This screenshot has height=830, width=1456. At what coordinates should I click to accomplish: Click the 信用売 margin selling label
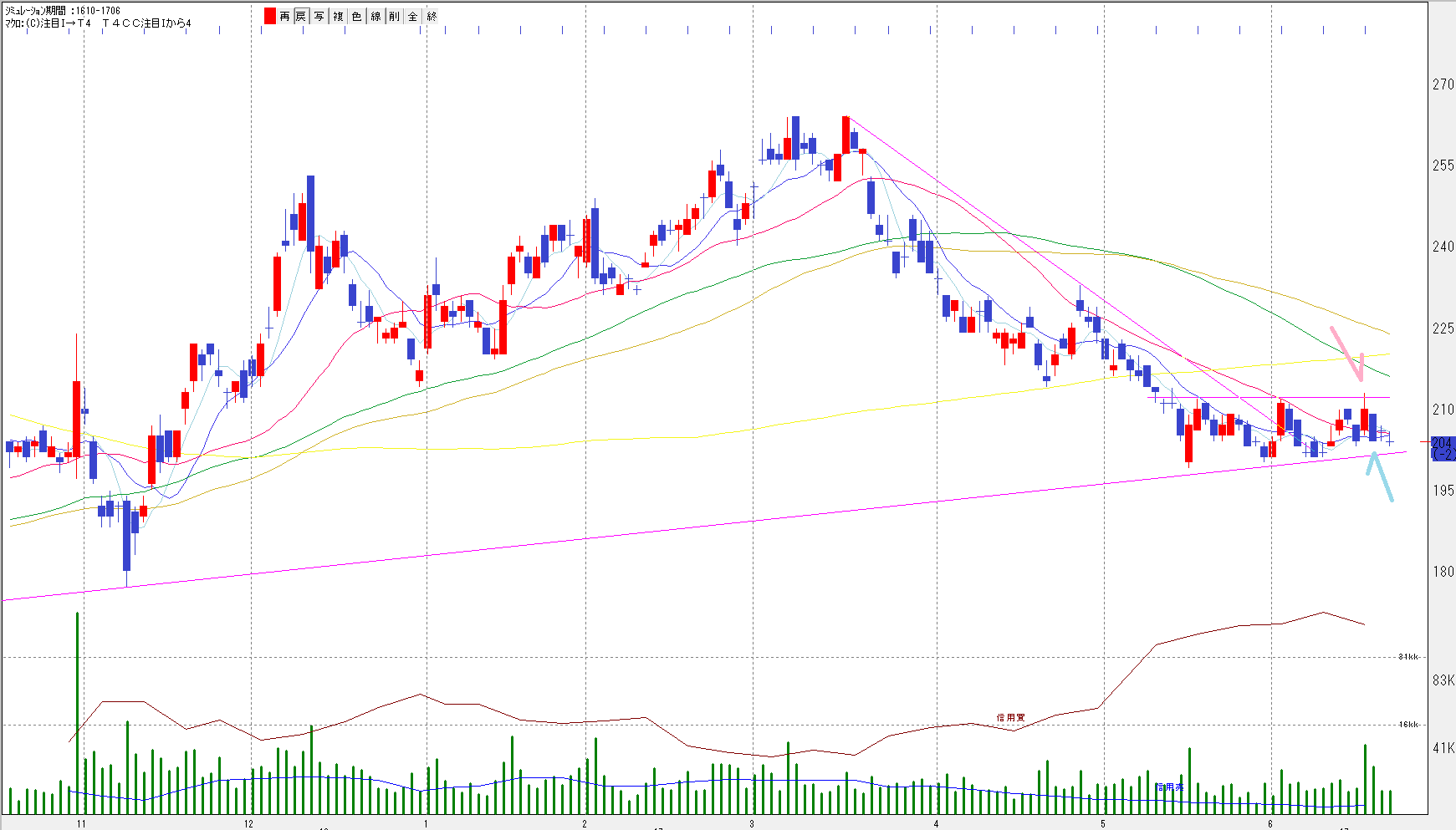pos(1169,787)
